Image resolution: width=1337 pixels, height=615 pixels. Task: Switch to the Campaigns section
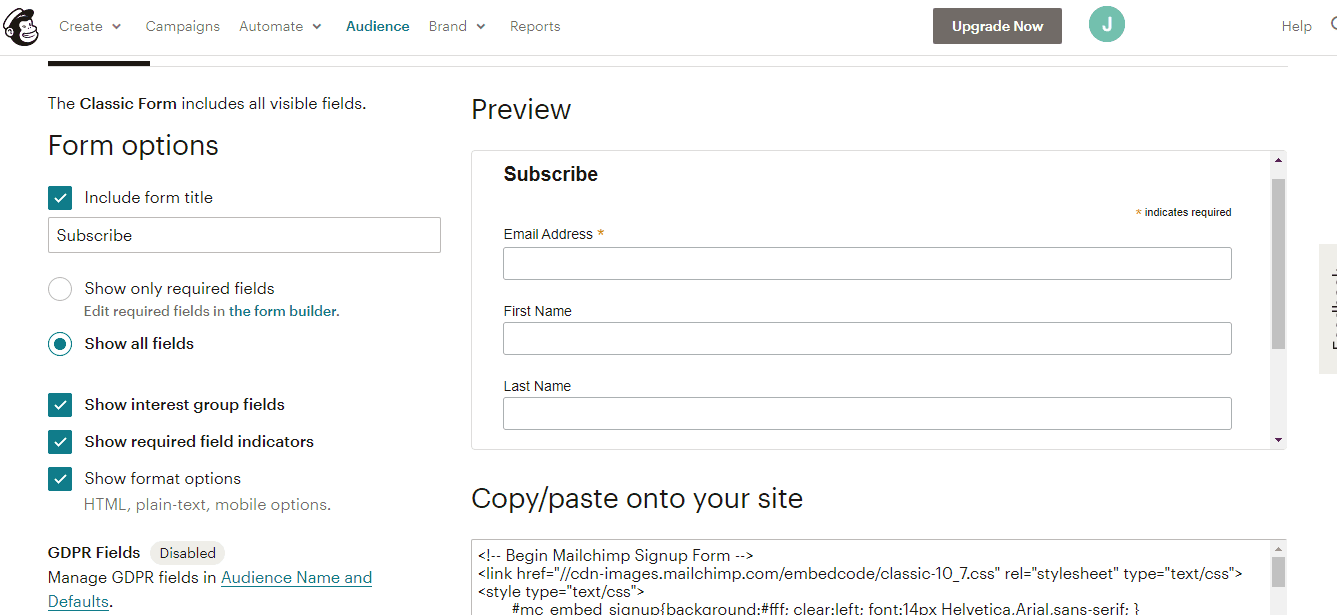(x=182, y=26)
